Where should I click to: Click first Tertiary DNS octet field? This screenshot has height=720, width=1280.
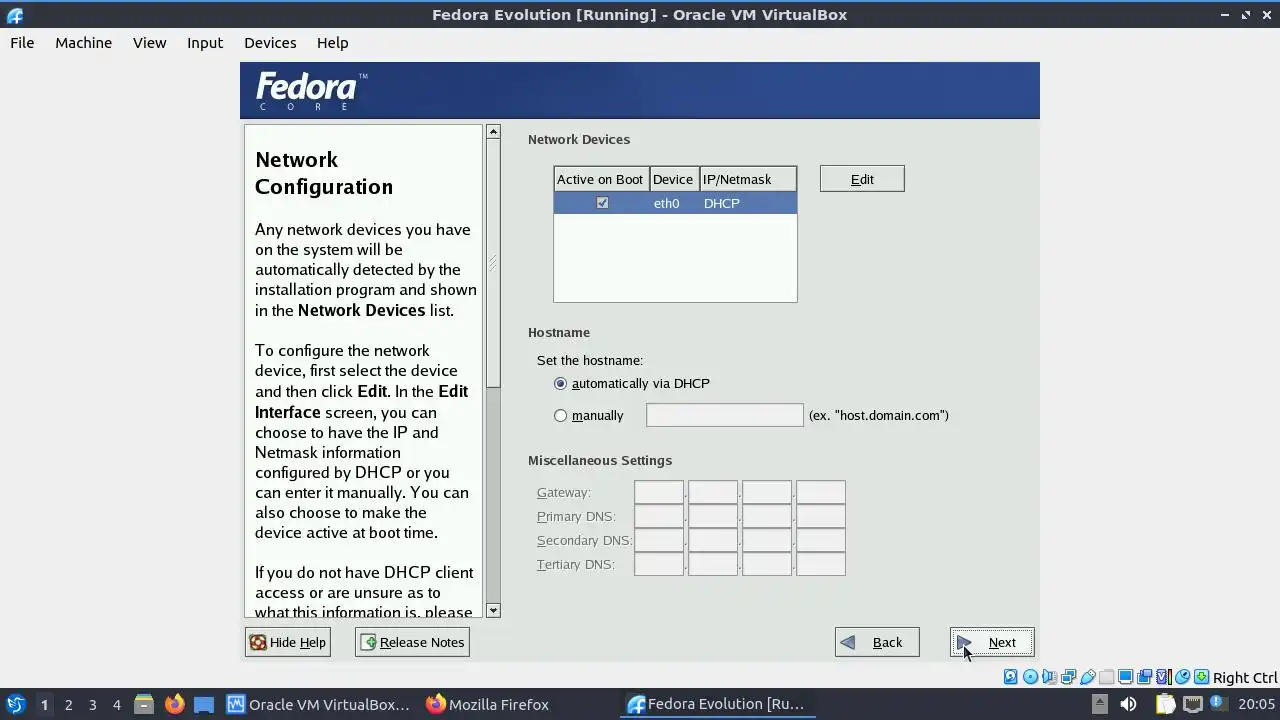pos(659,564)
